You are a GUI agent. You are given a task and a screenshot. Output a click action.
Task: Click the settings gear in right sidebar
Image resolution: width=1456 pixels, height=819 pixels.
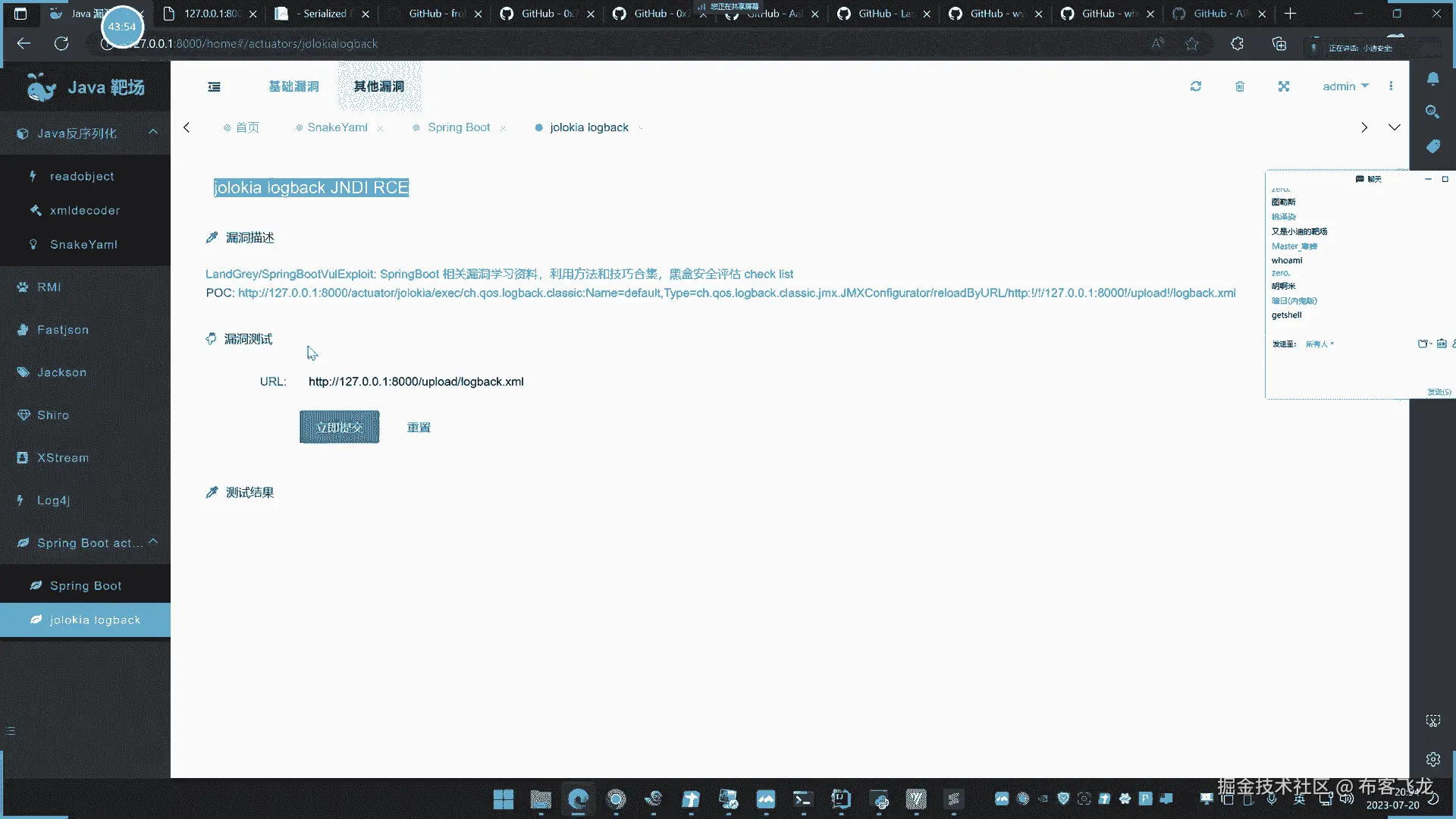1432,758
